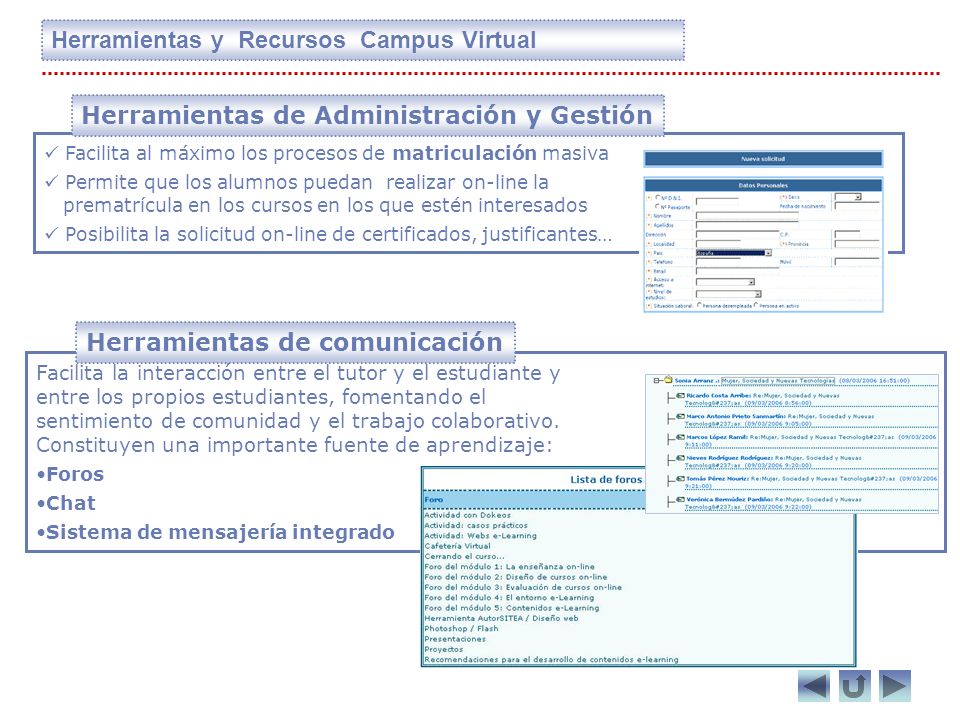This screenshot has width=960, height=720.
Task: Click Herramientas de Administración y Gestión heading
Action: pyautogui.click(x=367, y=115)
